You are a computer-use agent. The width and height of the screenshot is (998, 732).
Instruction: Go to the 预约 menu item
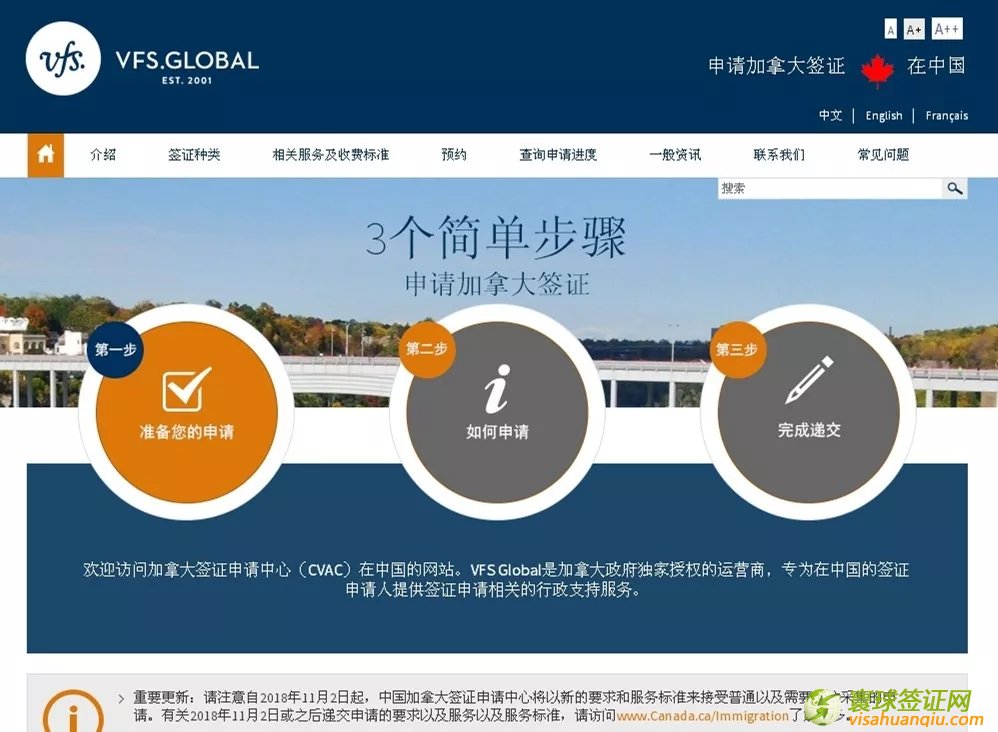(454, 155)
